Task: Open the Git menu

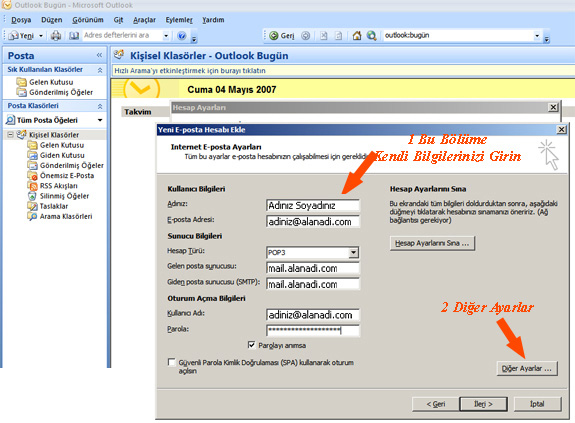Action: 118,20
